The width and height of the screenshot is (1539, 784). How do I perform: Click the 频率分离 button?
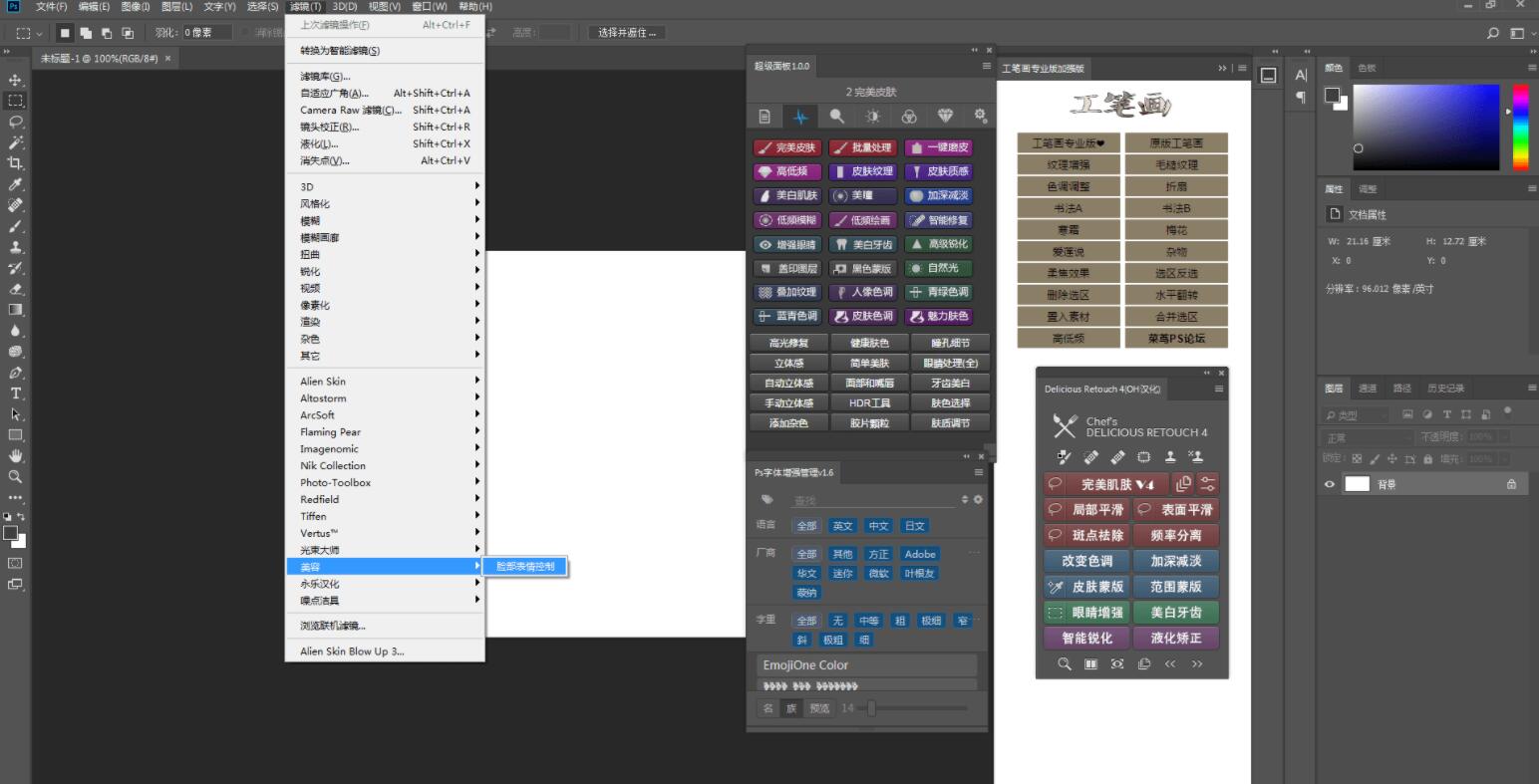[1176, 535]
